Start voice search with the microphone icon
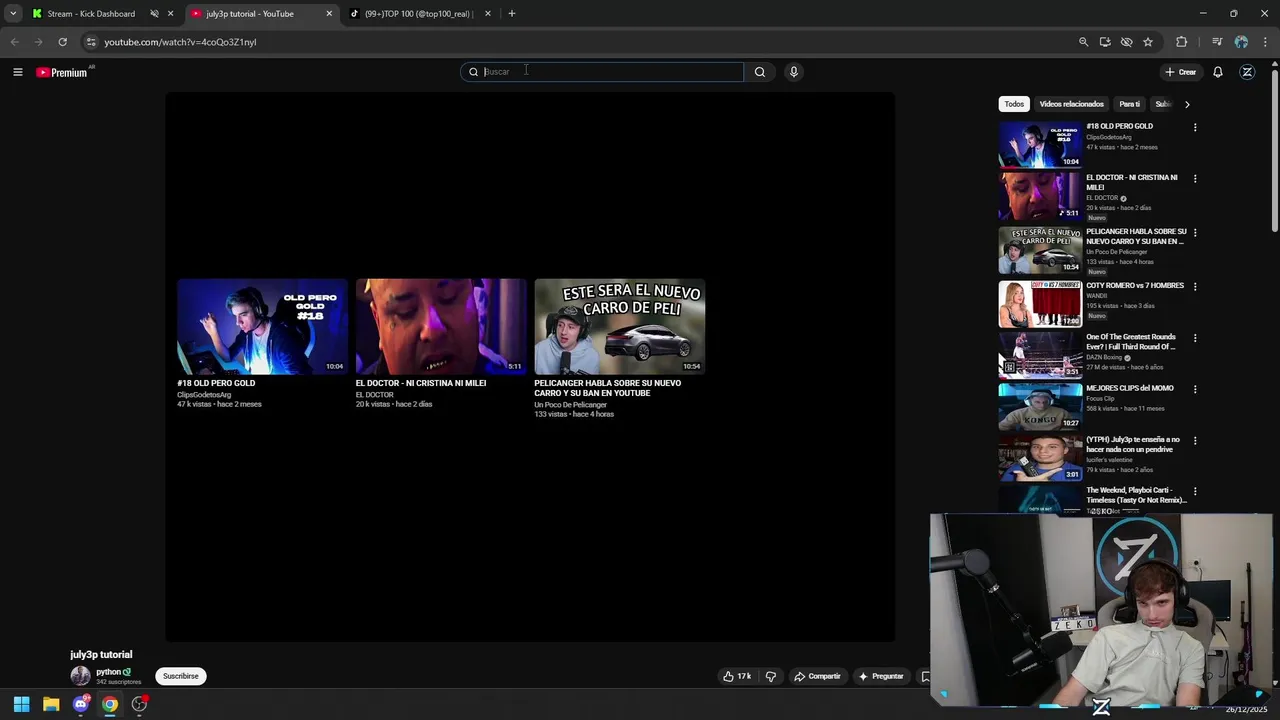Screen dimensions: 1280x720 coord(793,72)
